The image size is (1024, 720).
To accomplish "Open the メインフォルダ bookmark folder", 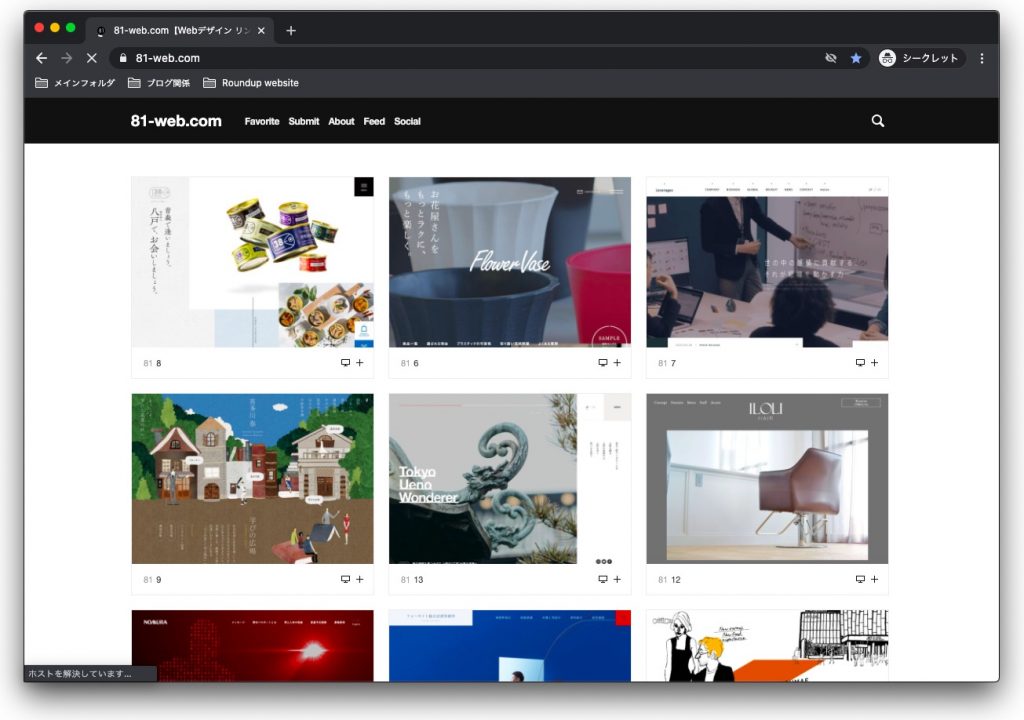I will [75, 83].
